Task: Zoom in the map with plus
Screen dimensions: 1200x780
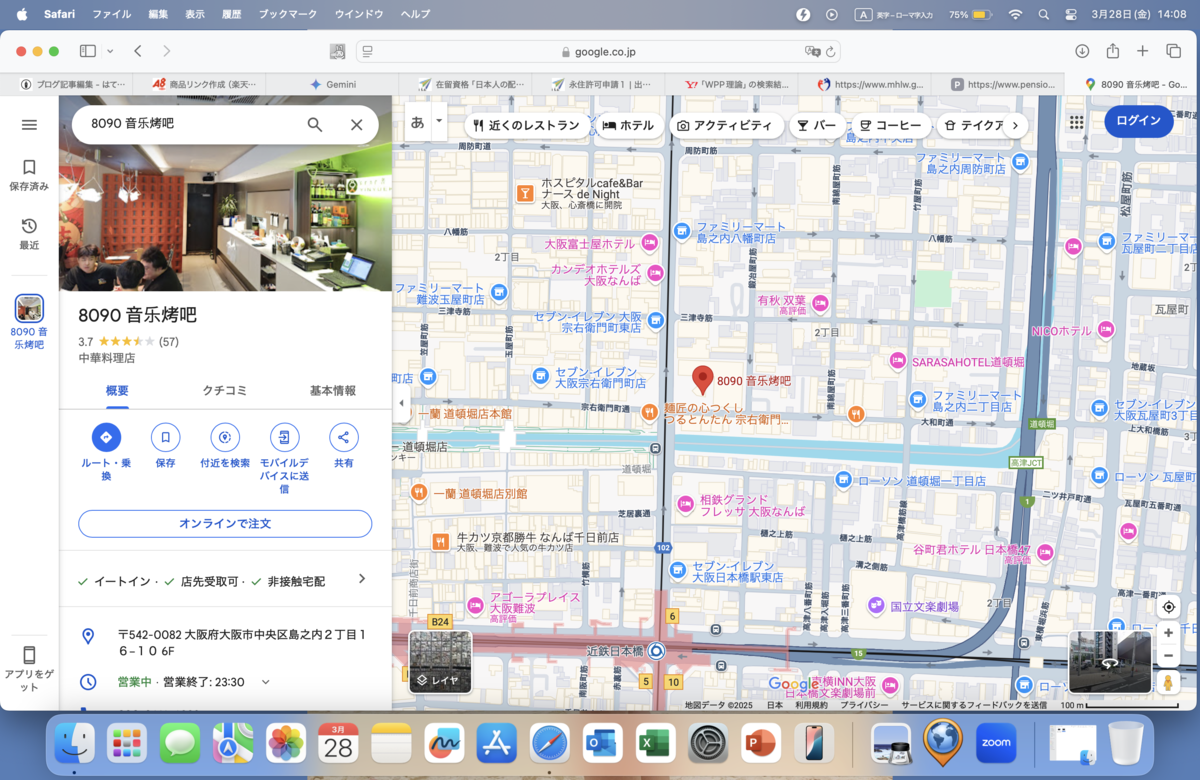Action: [1168, 633]
